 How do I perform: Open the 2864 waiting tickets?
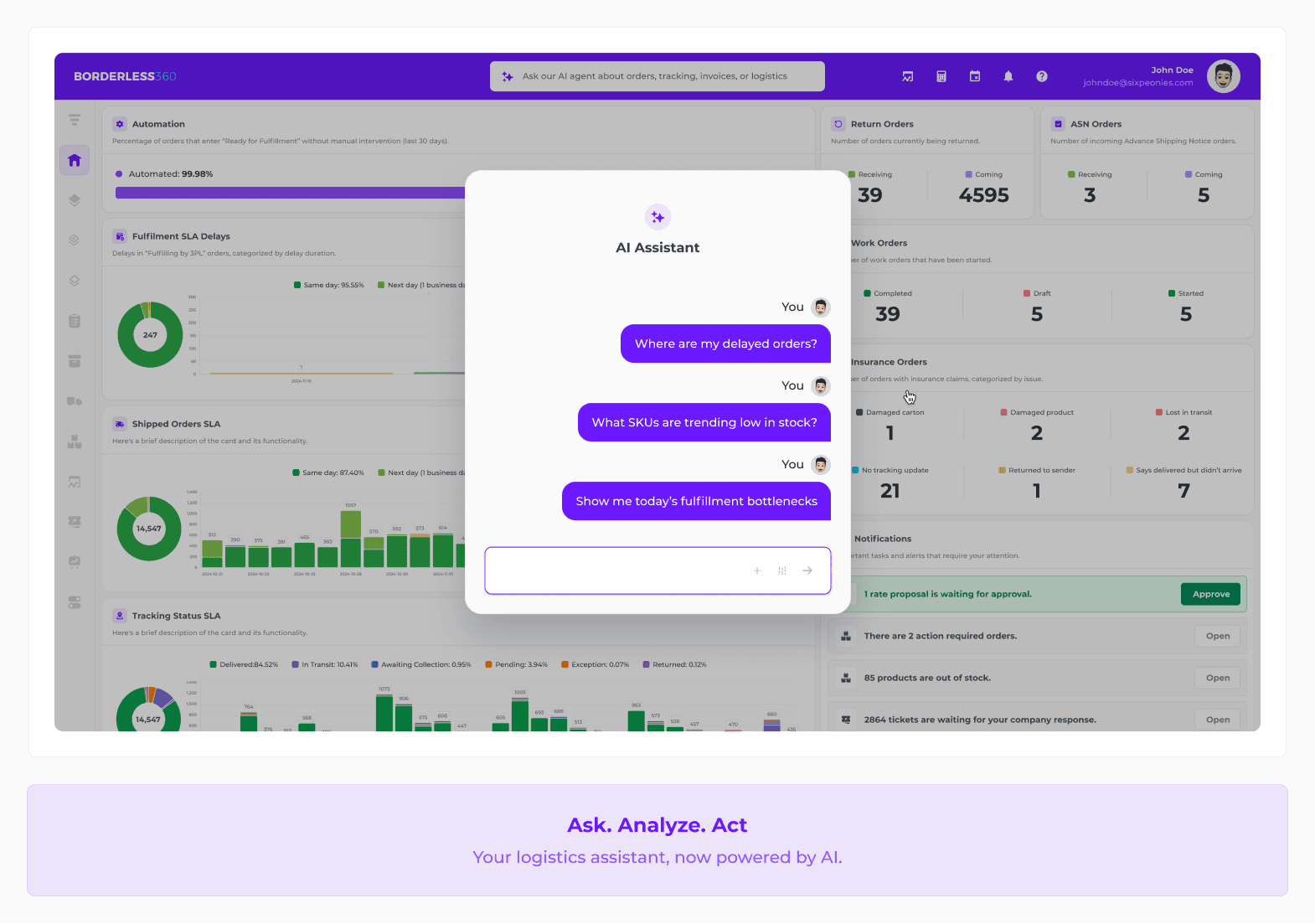(1218, 720)
